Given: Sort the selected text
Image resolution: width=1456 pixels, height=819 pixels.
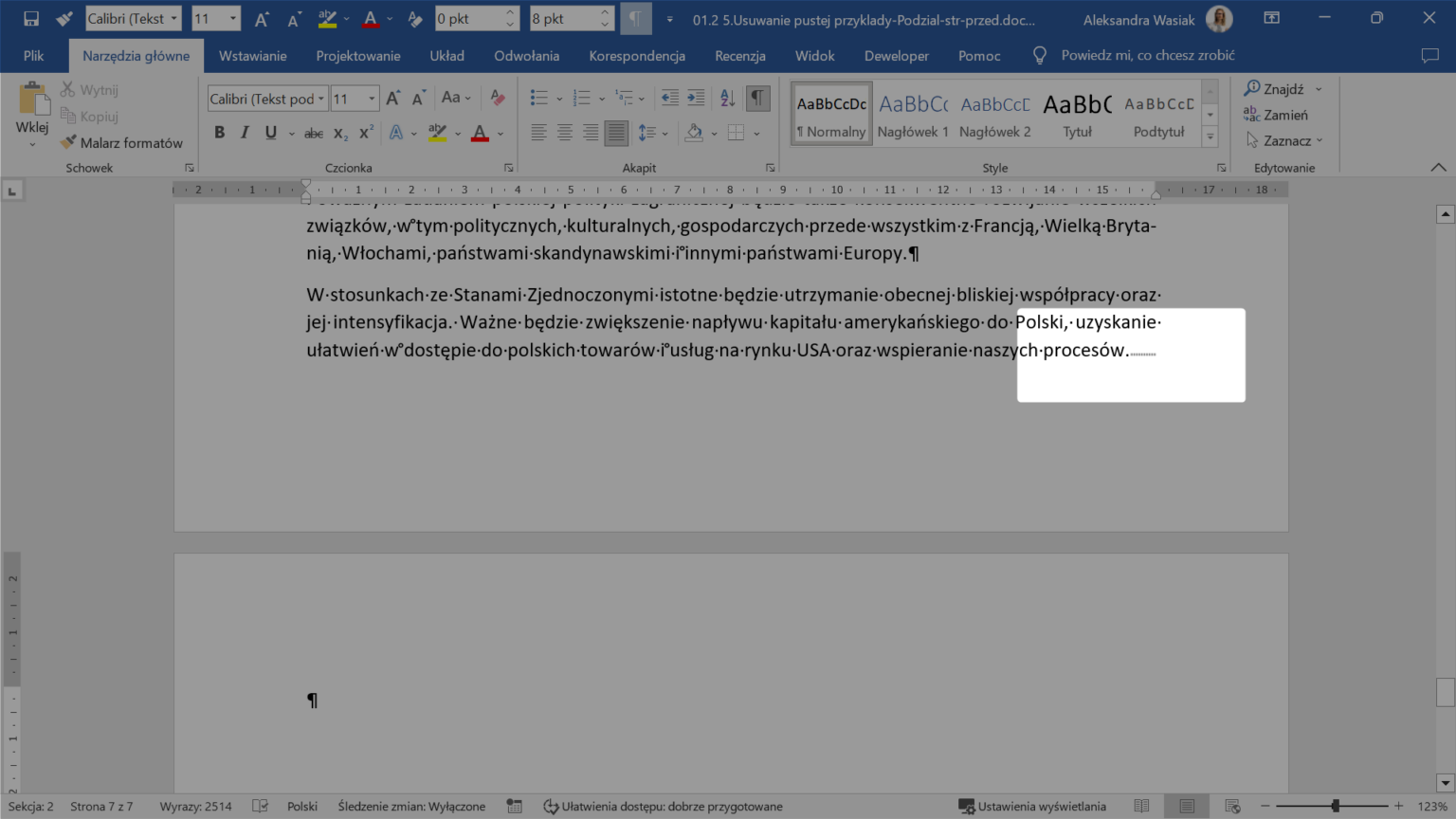Looking at the screenshot, I should pyautogui.click(x=727, y=98).
